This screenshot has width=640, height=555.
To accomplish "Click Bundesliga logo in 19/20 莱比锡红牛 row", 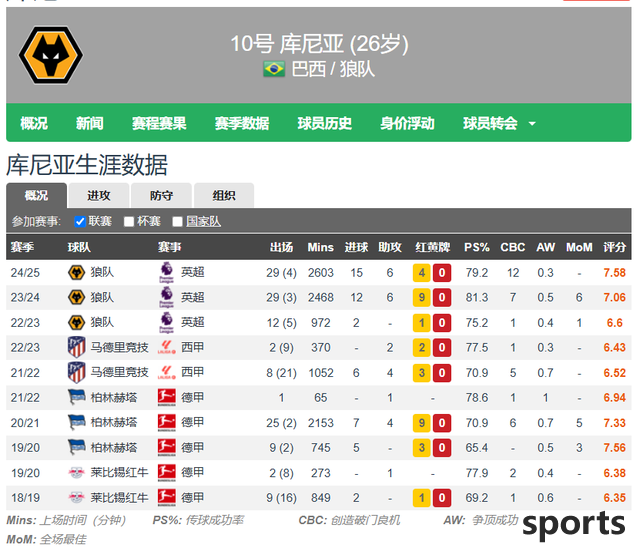I will pos(167,473).
